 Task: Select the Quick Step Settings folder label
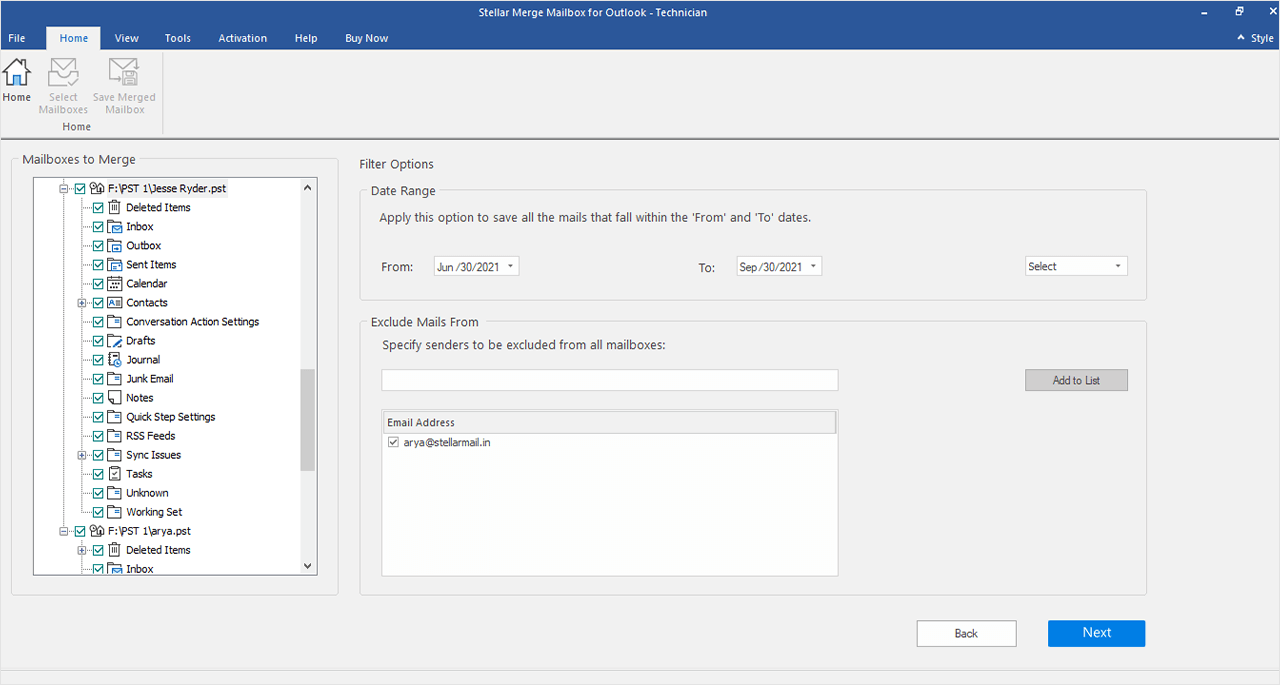[171, 417]
